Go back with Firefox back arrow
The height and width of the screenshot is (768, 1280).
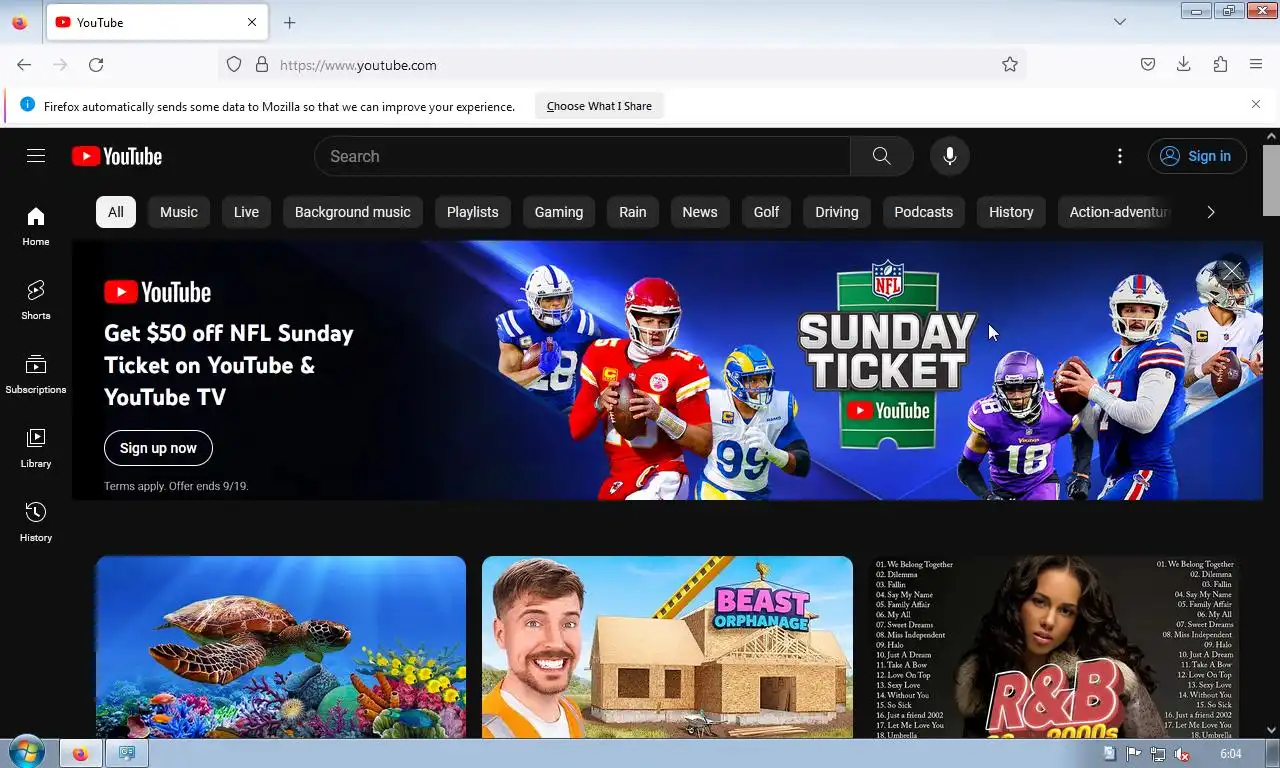click(x=24, y=65)
